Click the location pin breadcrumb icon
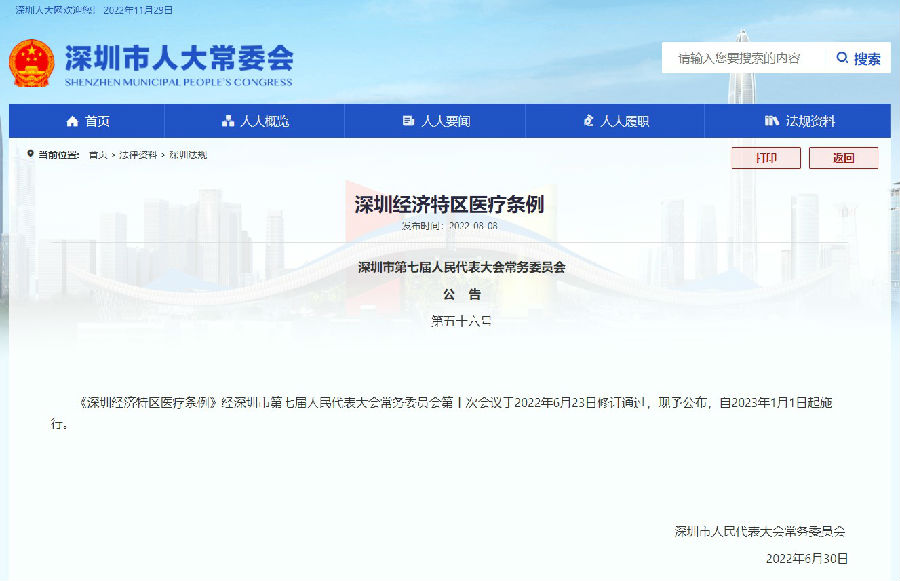This screenshot has width=900, height=581. 29,155
